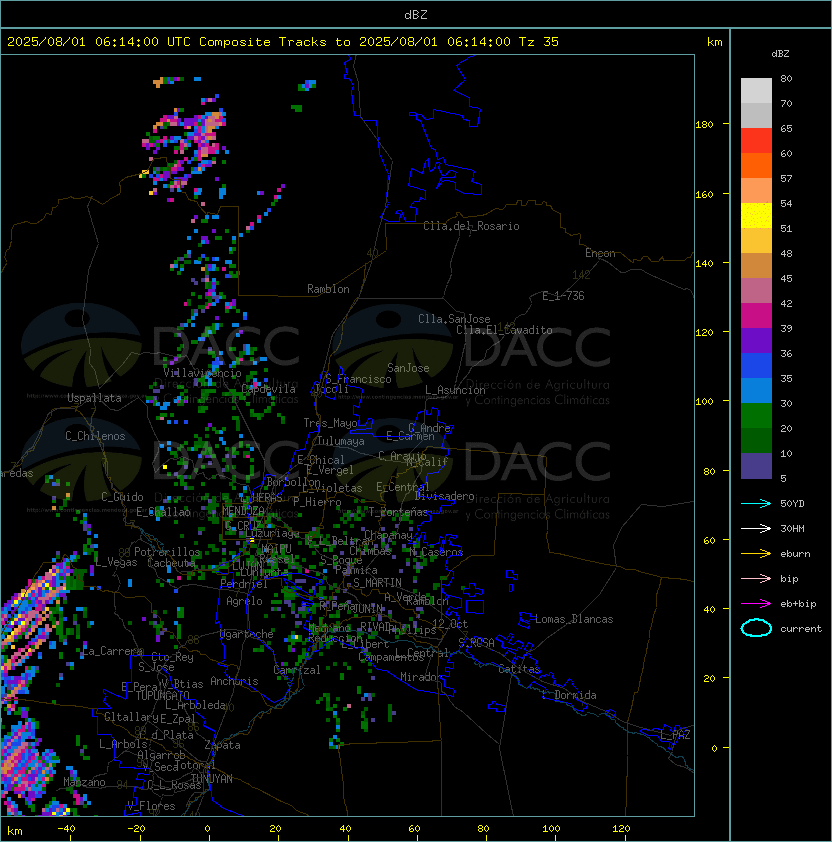Click the 'Zapata' label on map
The width and height of the screenshot is (832, 842).
pyautogui.click(x=222, y=745)
